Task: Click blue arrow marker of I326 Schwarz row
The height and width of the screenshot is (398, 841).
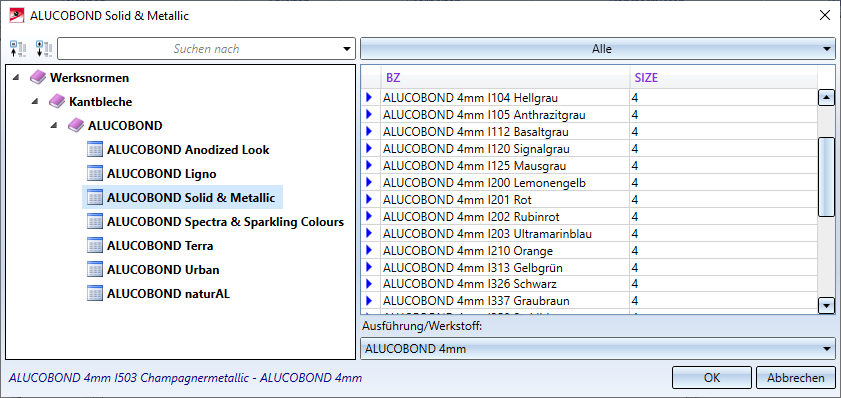Action: pos(368,283)
